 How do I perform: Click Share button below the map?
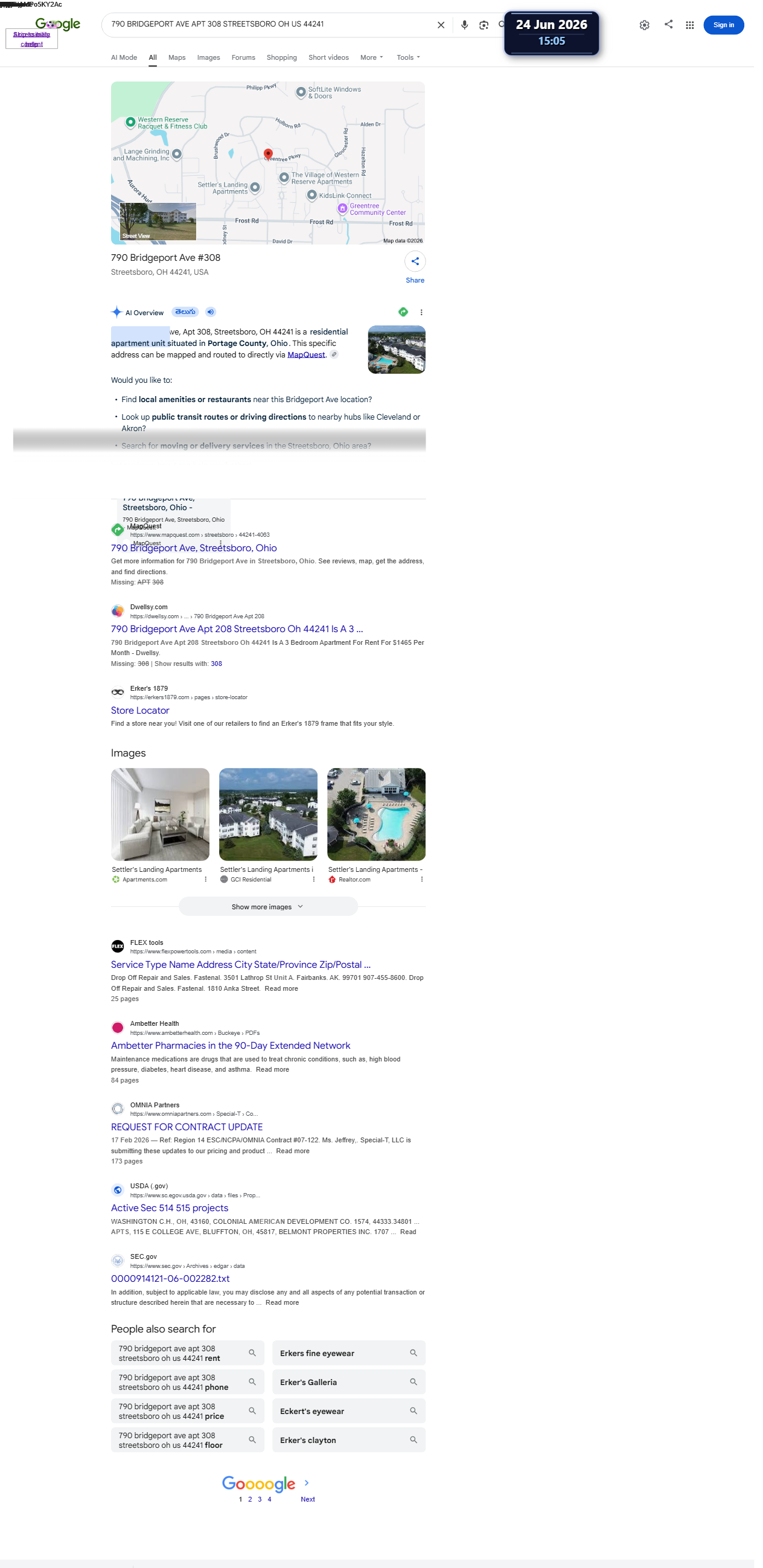coord(419,270)
